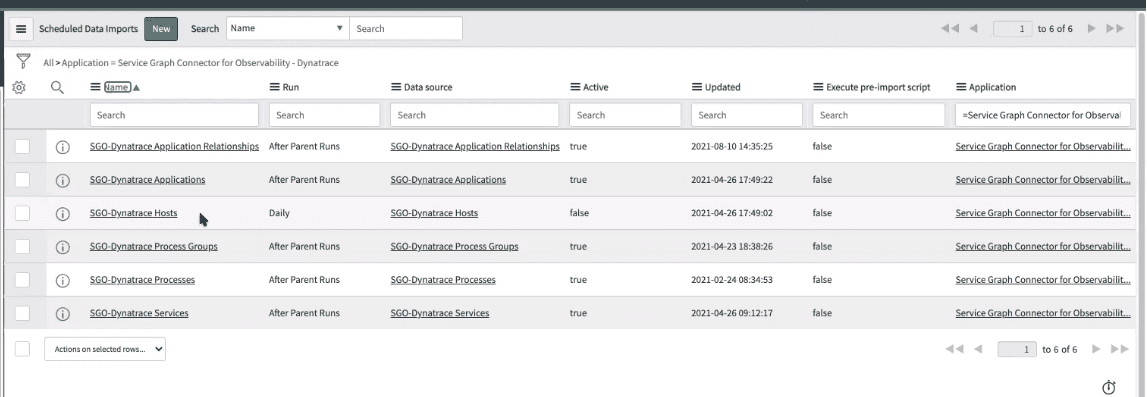Click the Active column search box
This screenshot has width=1147, height=397.
pyautogui.click(x=625, y=115)
